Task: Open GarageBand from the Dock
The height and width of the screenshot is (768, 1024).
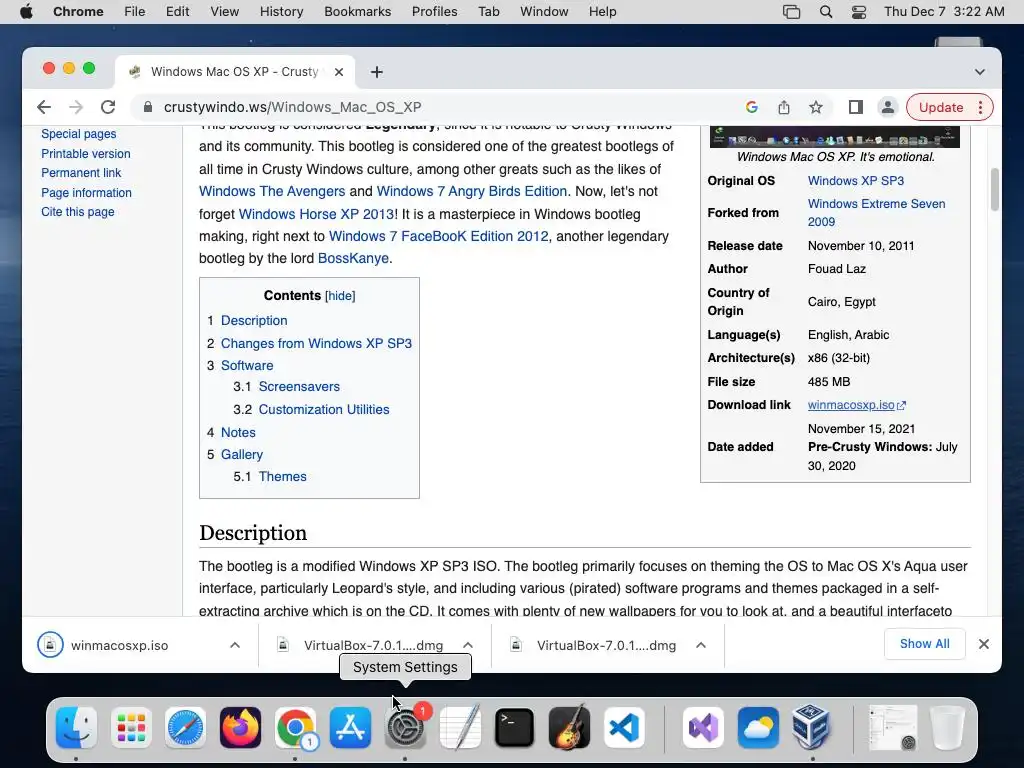Action: [569, 727]
